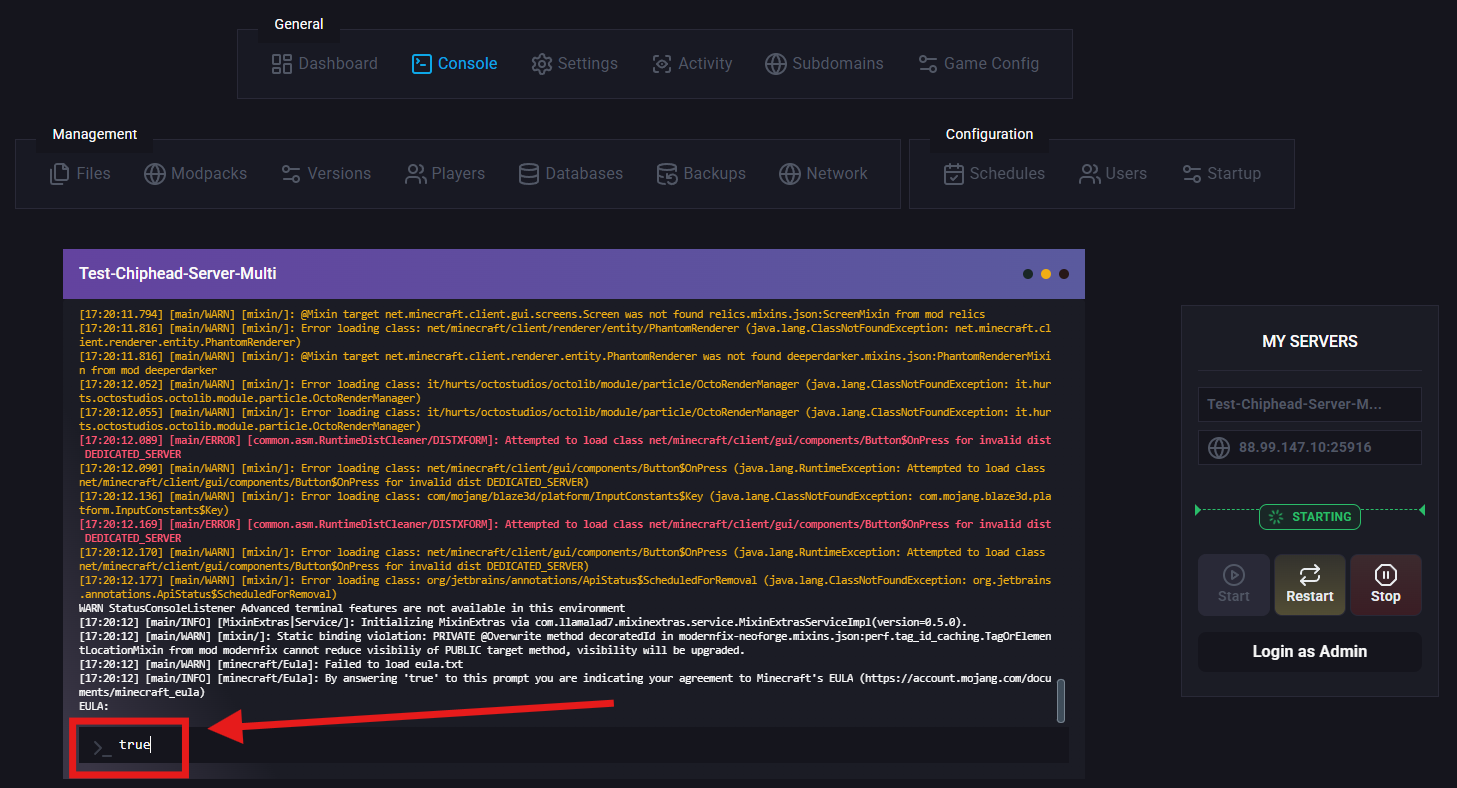Click the Files documents icon
Image resolution: width=1457 pixels, height=788 pixels.
60,174
